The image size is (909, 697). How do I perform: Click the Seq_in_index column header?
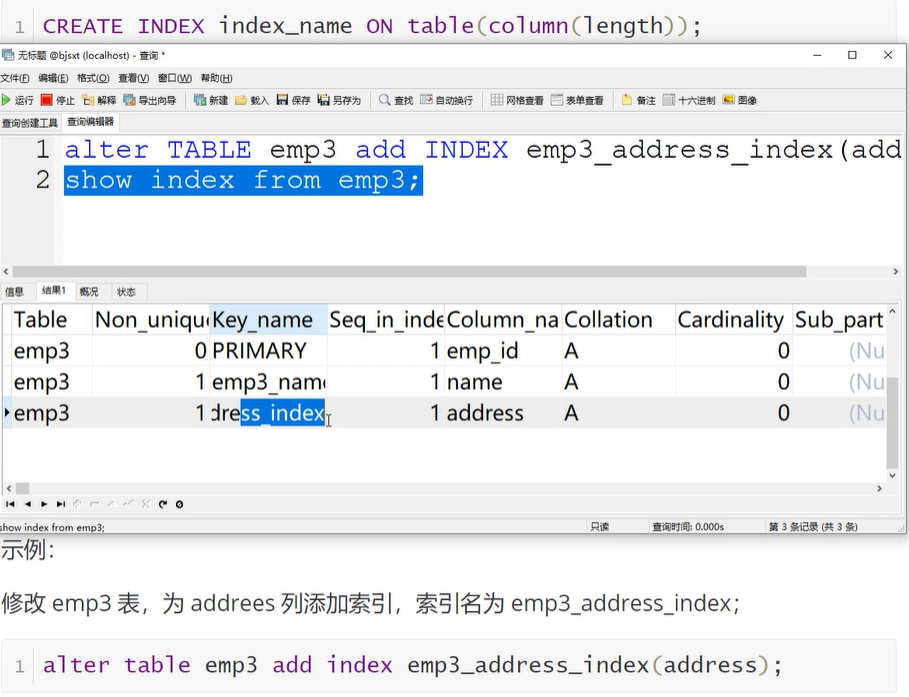pyautogui.click(x=386, y=320)
